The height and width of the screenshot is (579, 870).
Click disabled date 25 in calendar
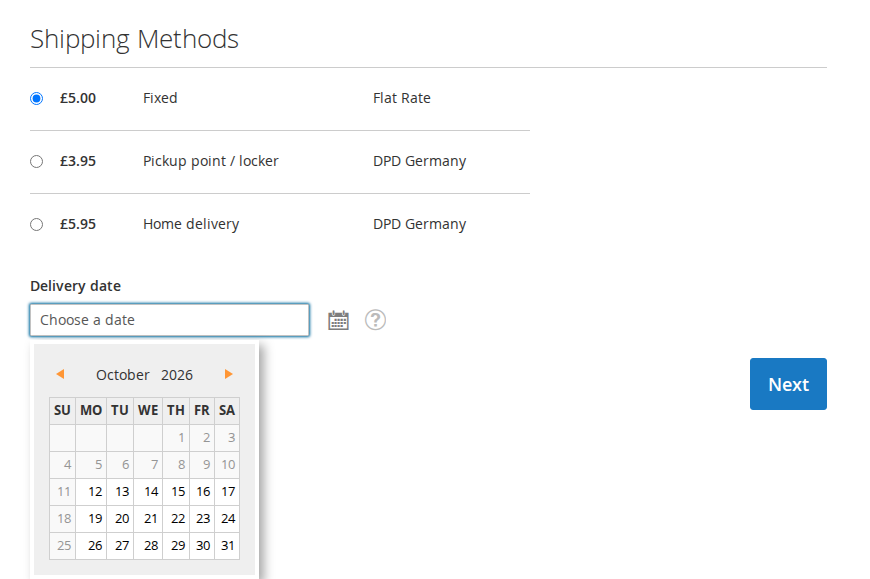pyautogui.click(x=63, y=546)
